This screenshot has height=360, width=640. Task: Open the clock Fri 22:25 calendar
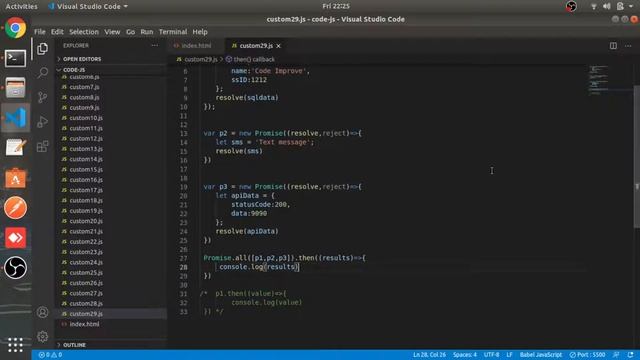pyautogui.click(x=336, y=6)
